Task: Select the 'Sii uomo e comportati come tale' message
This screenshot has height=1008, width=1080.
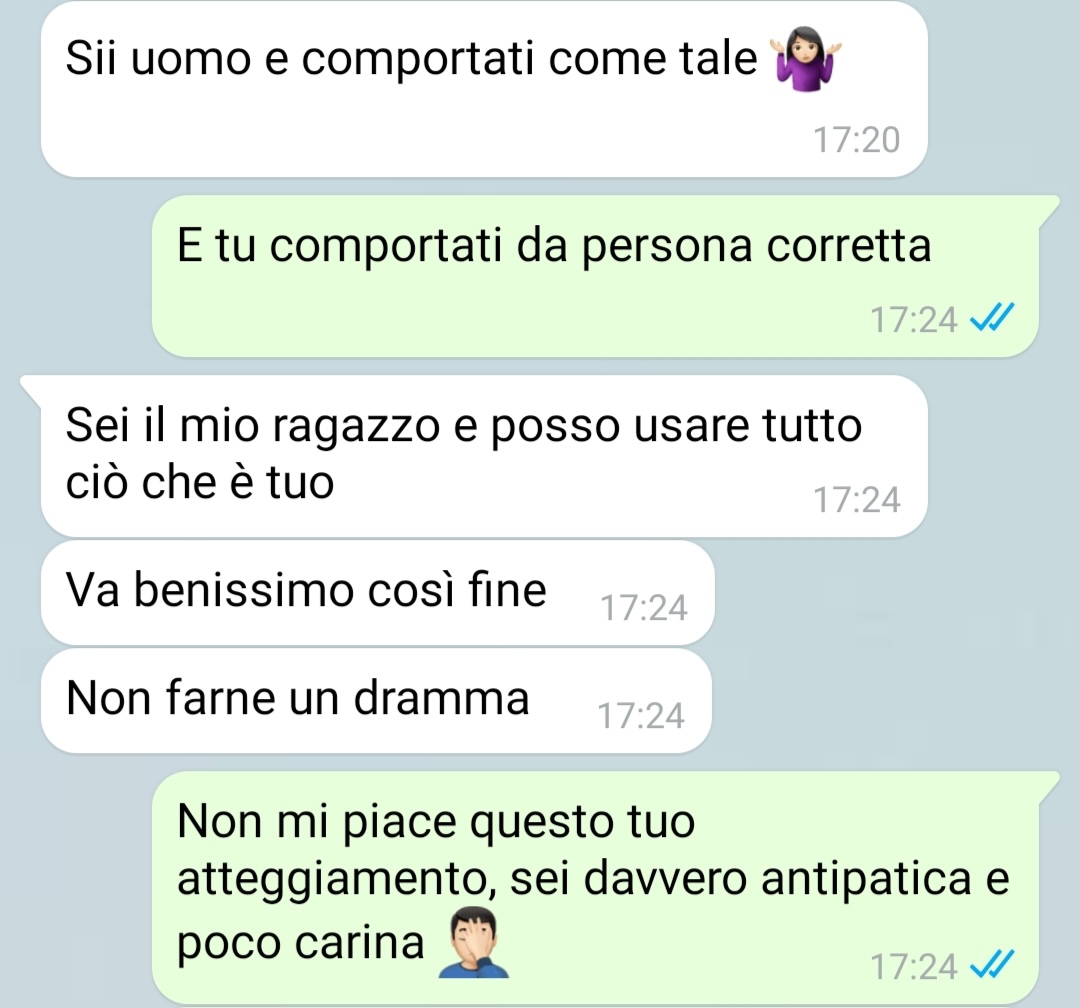Action: (x=484, y=89)
